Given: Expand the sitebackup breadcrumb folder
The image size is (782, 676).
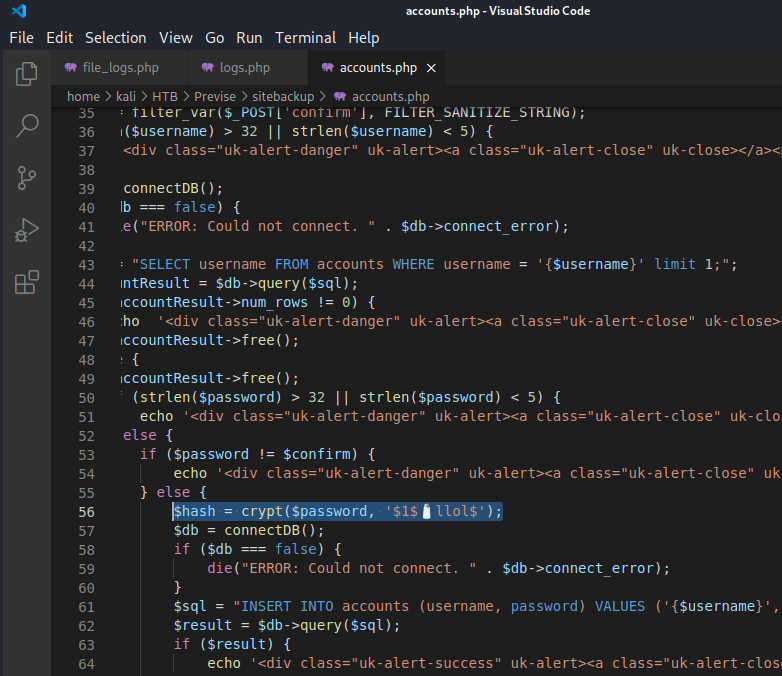Looking at the screenshot, I should click(280, 97).
